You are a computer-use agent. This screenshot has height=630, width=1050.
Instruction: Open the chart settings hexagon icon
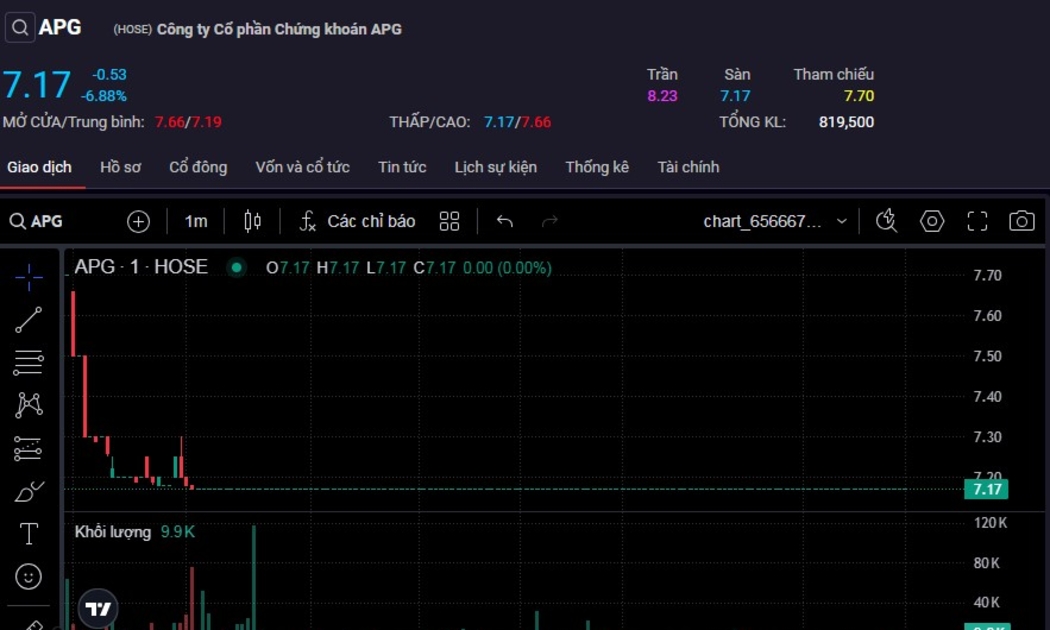[932, 221]
